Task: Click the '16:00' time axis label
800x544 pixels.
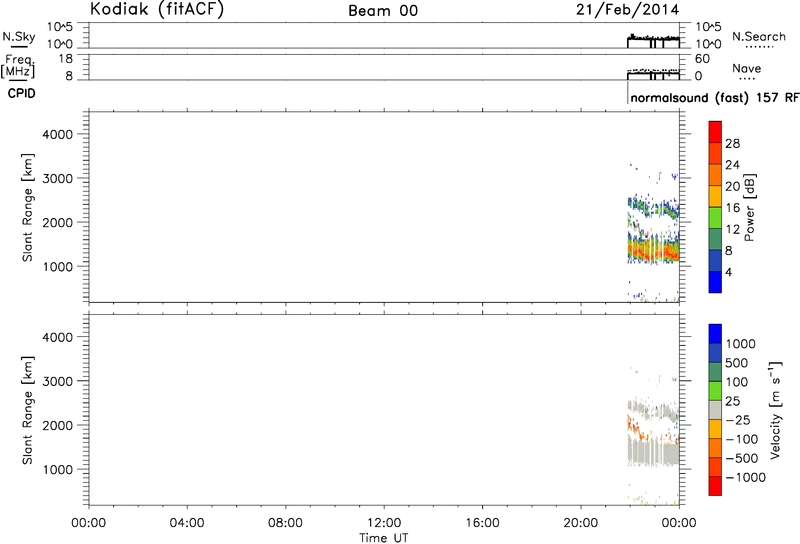Action: (x=483, y=523)
